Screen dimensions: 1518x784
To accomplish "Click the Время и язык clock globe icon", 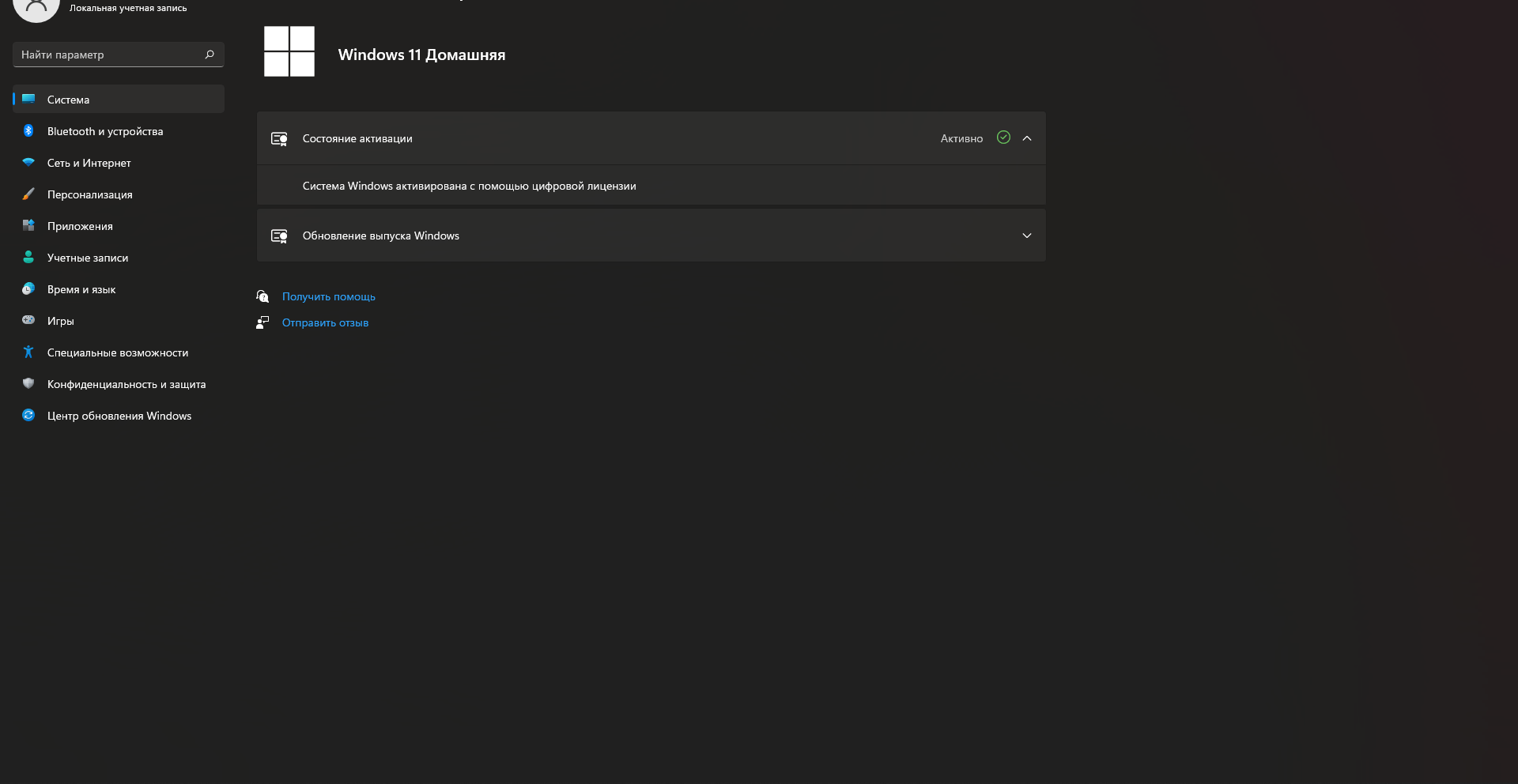I will (28, 288).
